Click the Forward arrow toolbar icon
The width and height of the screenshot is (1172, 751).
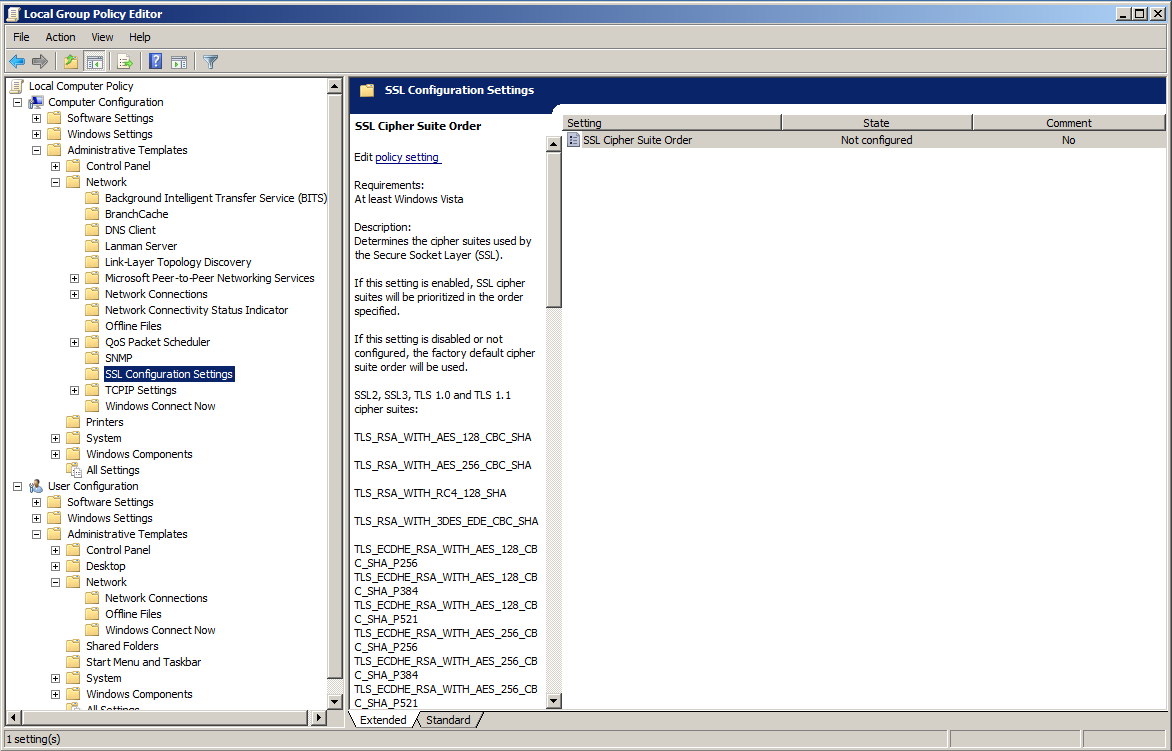click(40, 61)
